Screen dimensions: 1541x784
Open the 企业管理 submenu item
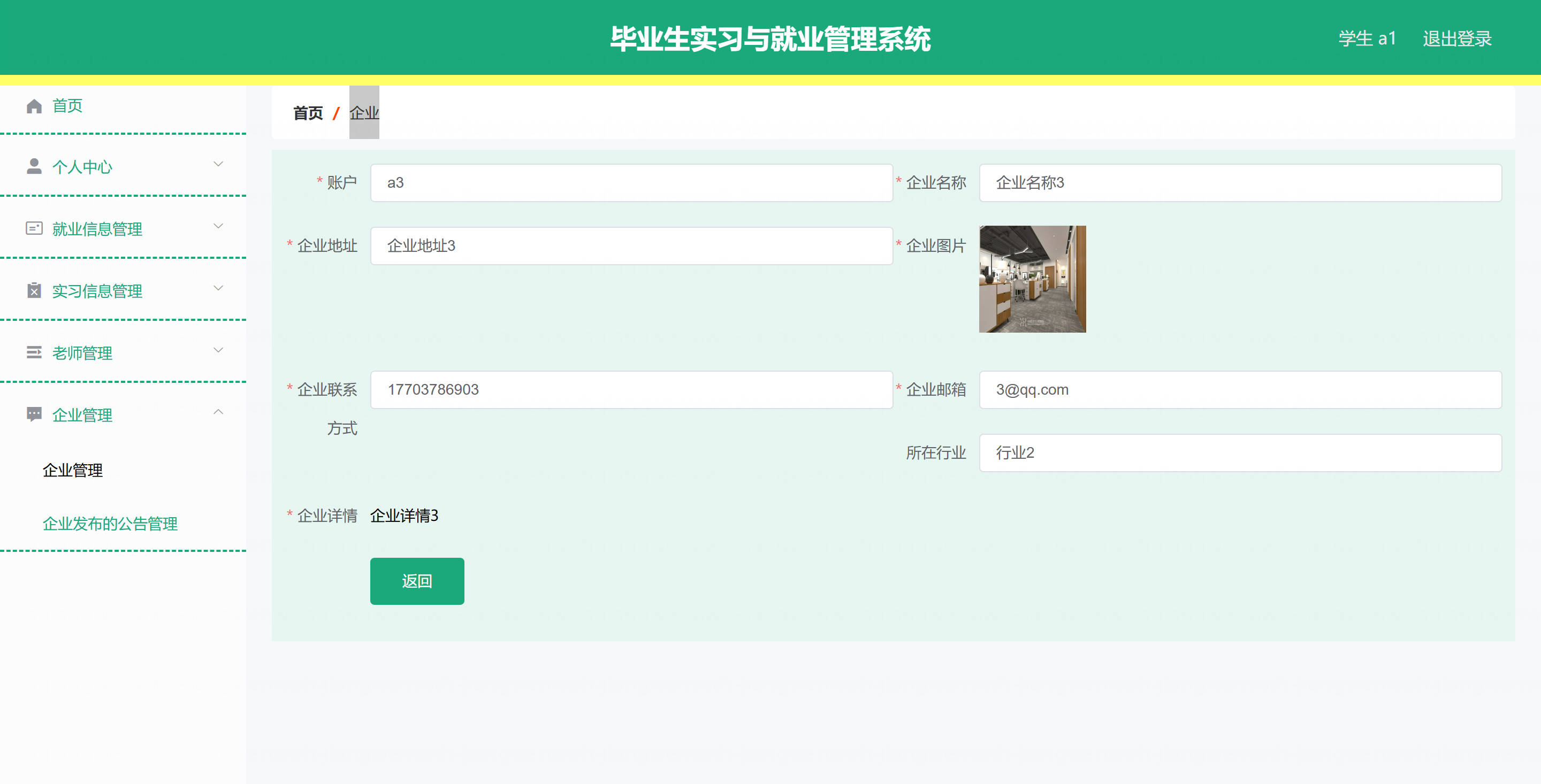point(72,470)
